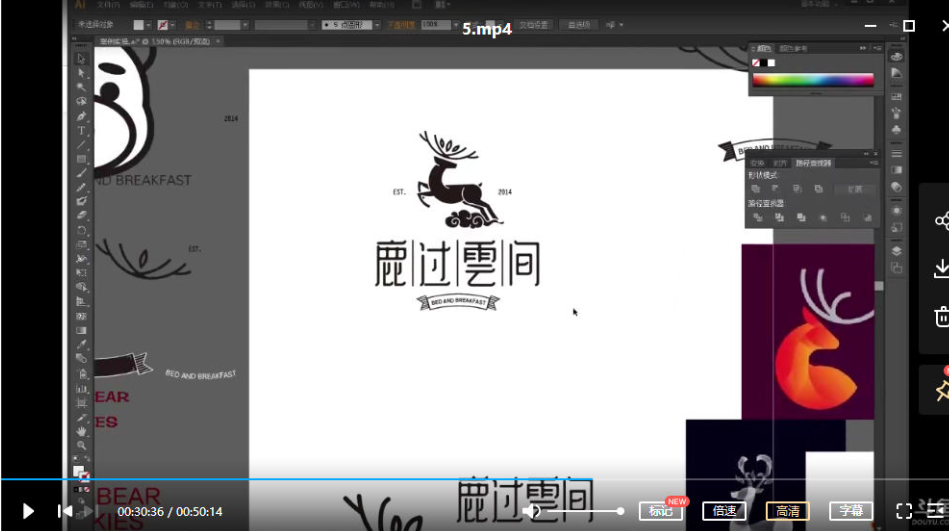Open the 倍速 playback speed button
Screen dimensions: 949x531
[724, 511]
